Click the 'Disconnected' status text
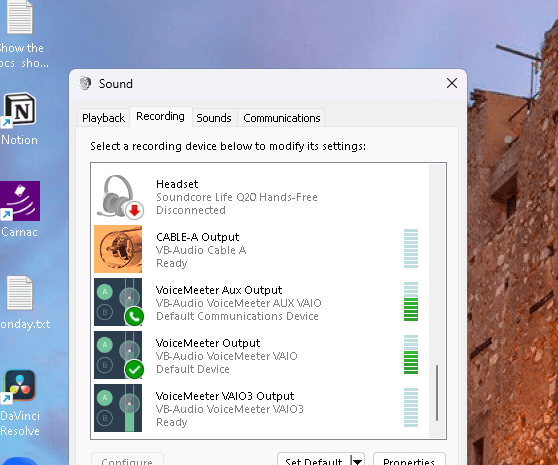 pyautogui.click(x=191, y=210)
